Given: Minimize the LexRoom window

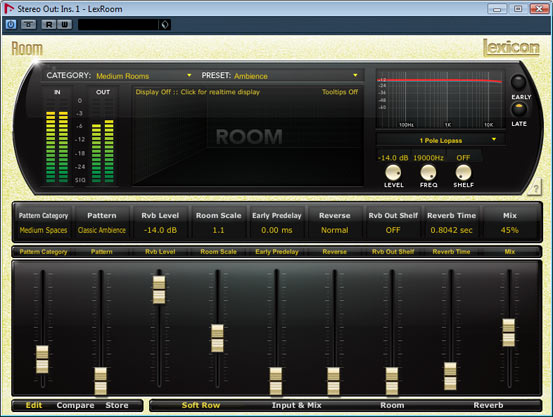Looking at the screenshot, I should point(497,9).
